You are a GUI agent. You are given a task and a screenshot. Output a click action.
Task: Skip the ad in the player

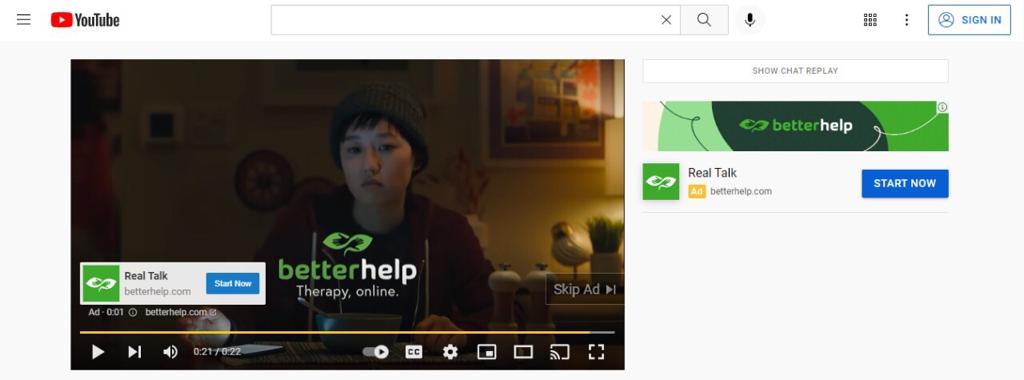[x=584, y=289]
